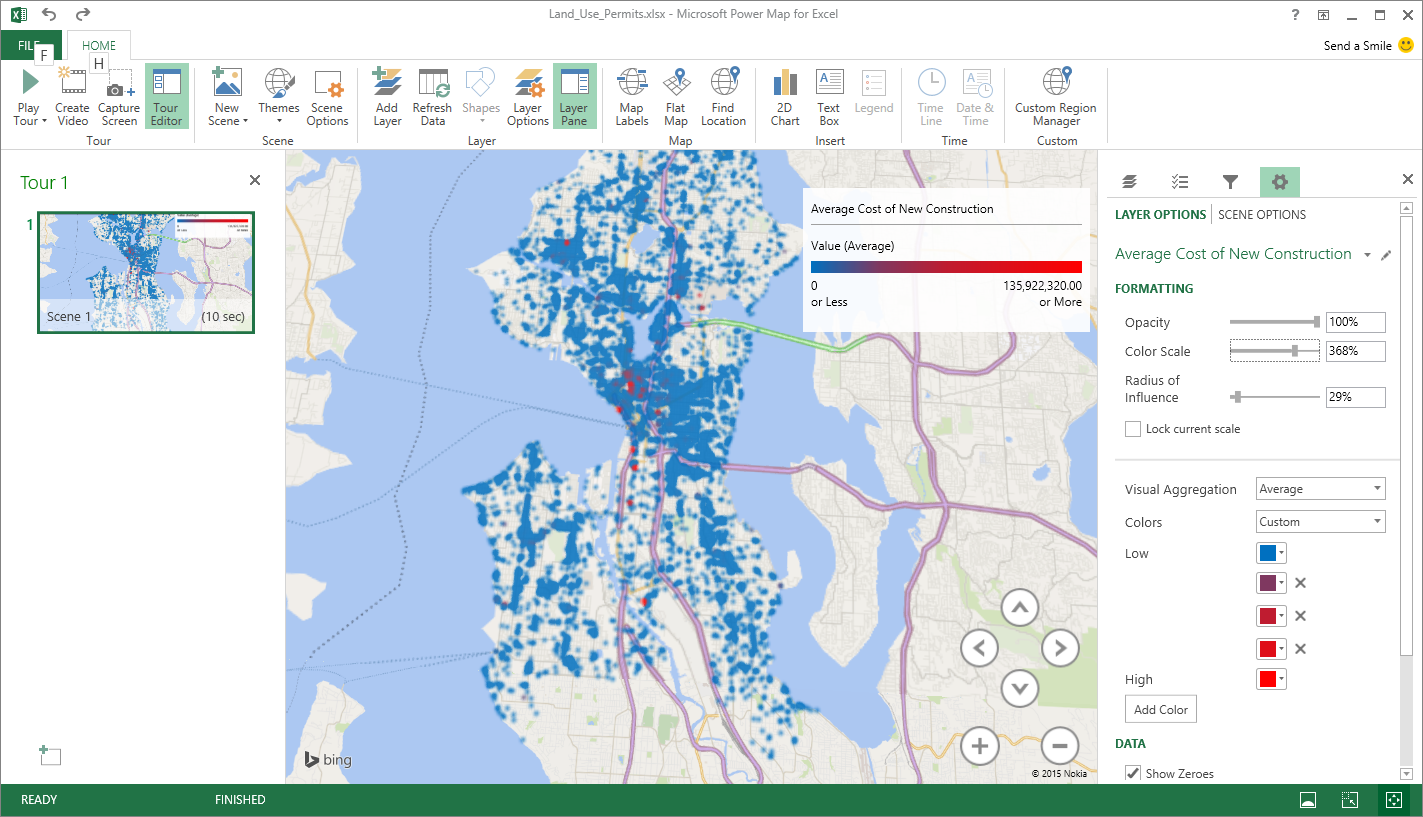Click the Redo arrow in title bar

[83, 14]
